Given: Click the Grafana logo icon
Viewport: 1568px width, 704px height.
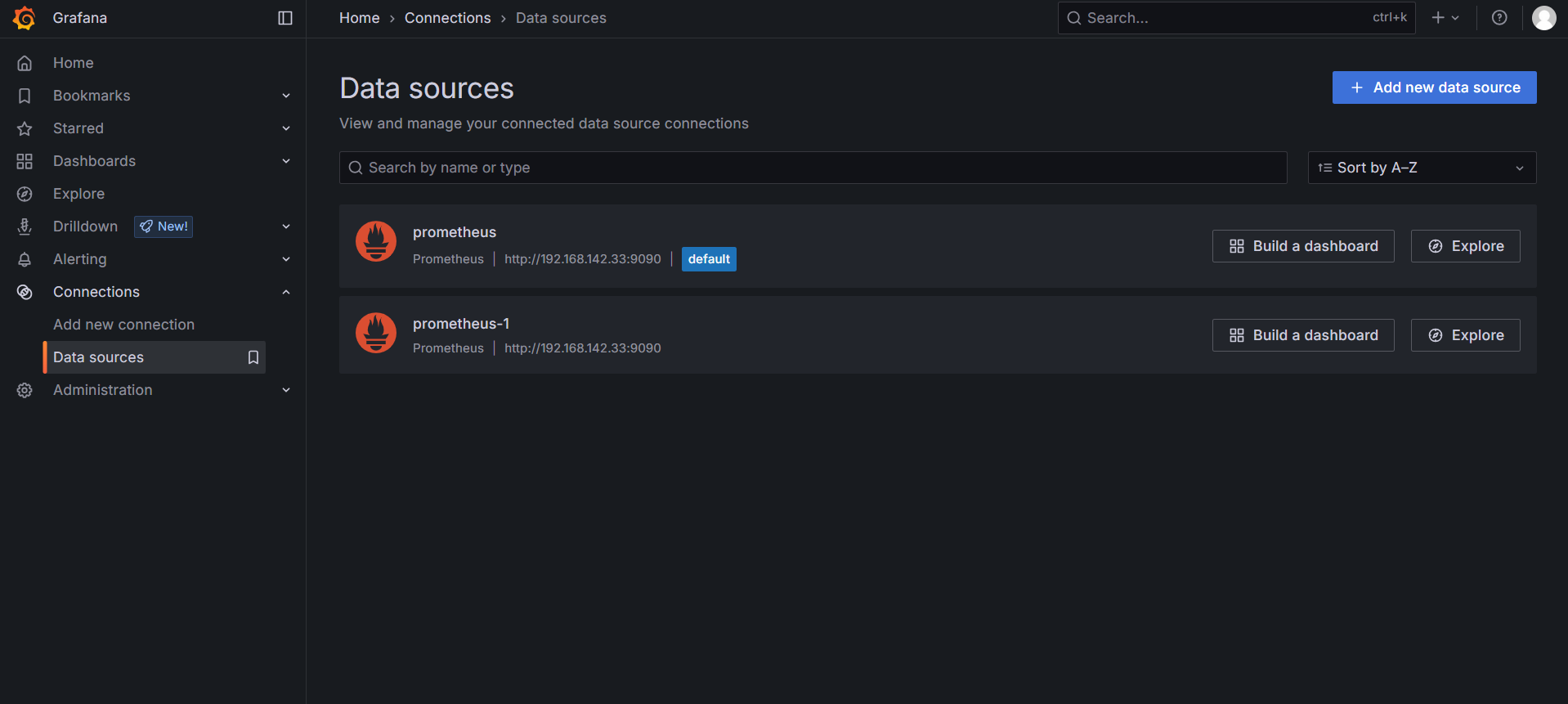Looking at the screenshot, I should click(25, 18).
